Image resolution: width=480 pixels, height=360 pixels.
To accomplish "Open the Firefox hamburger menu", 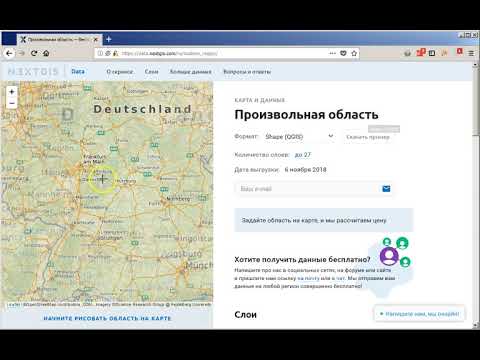I will [x=471, y=53].
